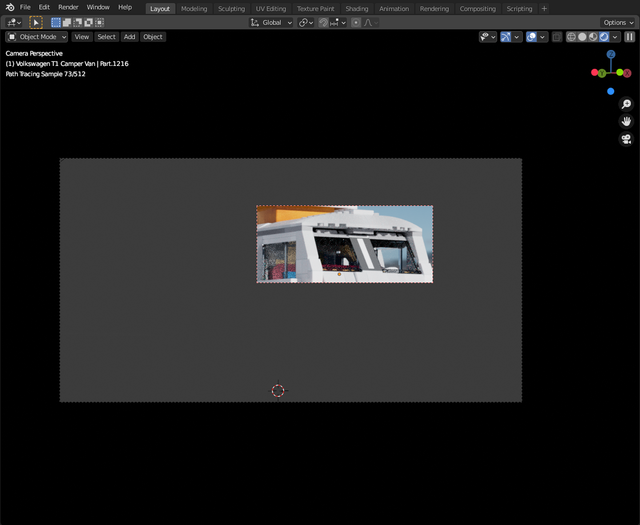Toggle viewport overlays display

(x=531, y=37)
